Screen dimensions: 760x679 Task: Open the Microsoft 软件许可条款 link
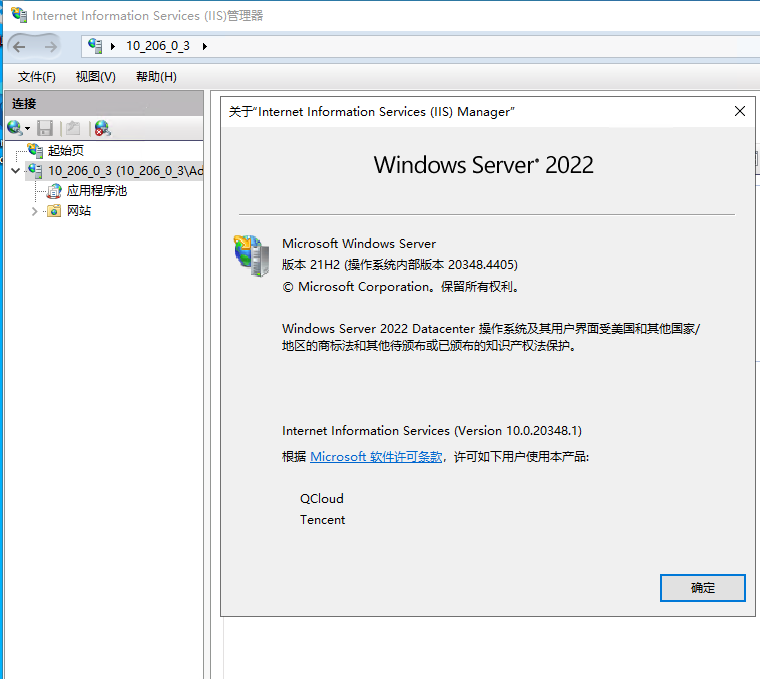tap(376, 457)
